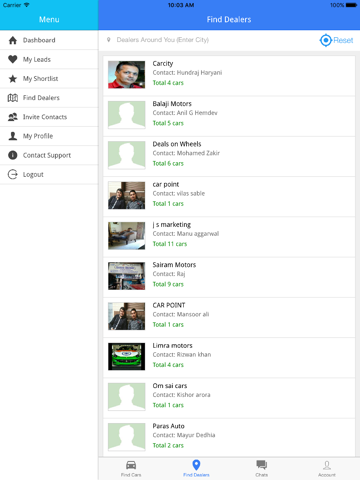Open Sairam Motors dealer name

(174, 265)
